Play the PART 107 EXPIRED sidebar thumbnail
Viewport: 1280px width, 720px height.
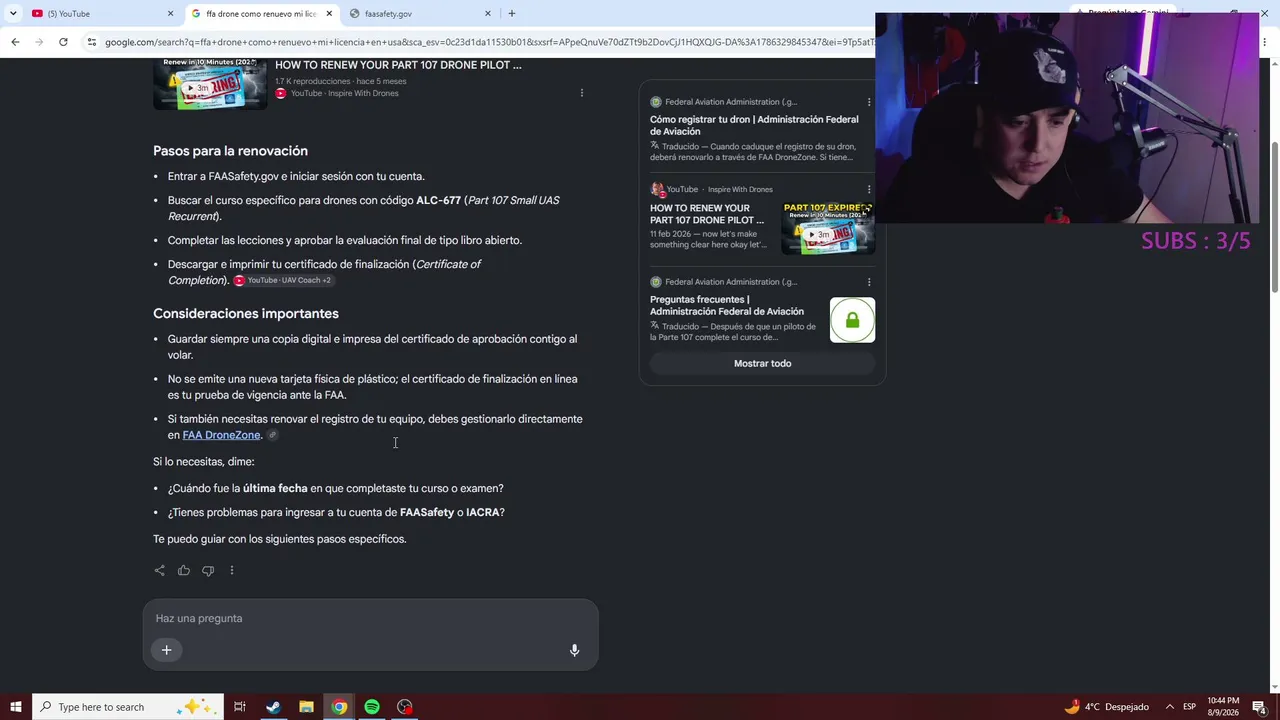pos(828,229)
